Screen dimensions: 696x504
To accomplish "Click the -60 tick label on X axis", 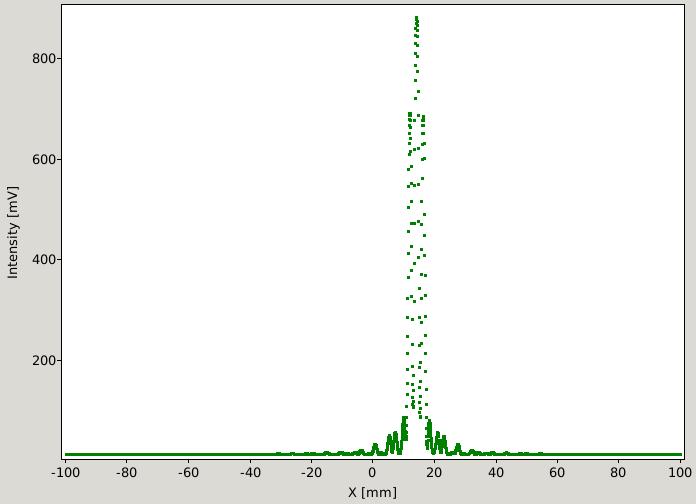I will click(188, 472).
